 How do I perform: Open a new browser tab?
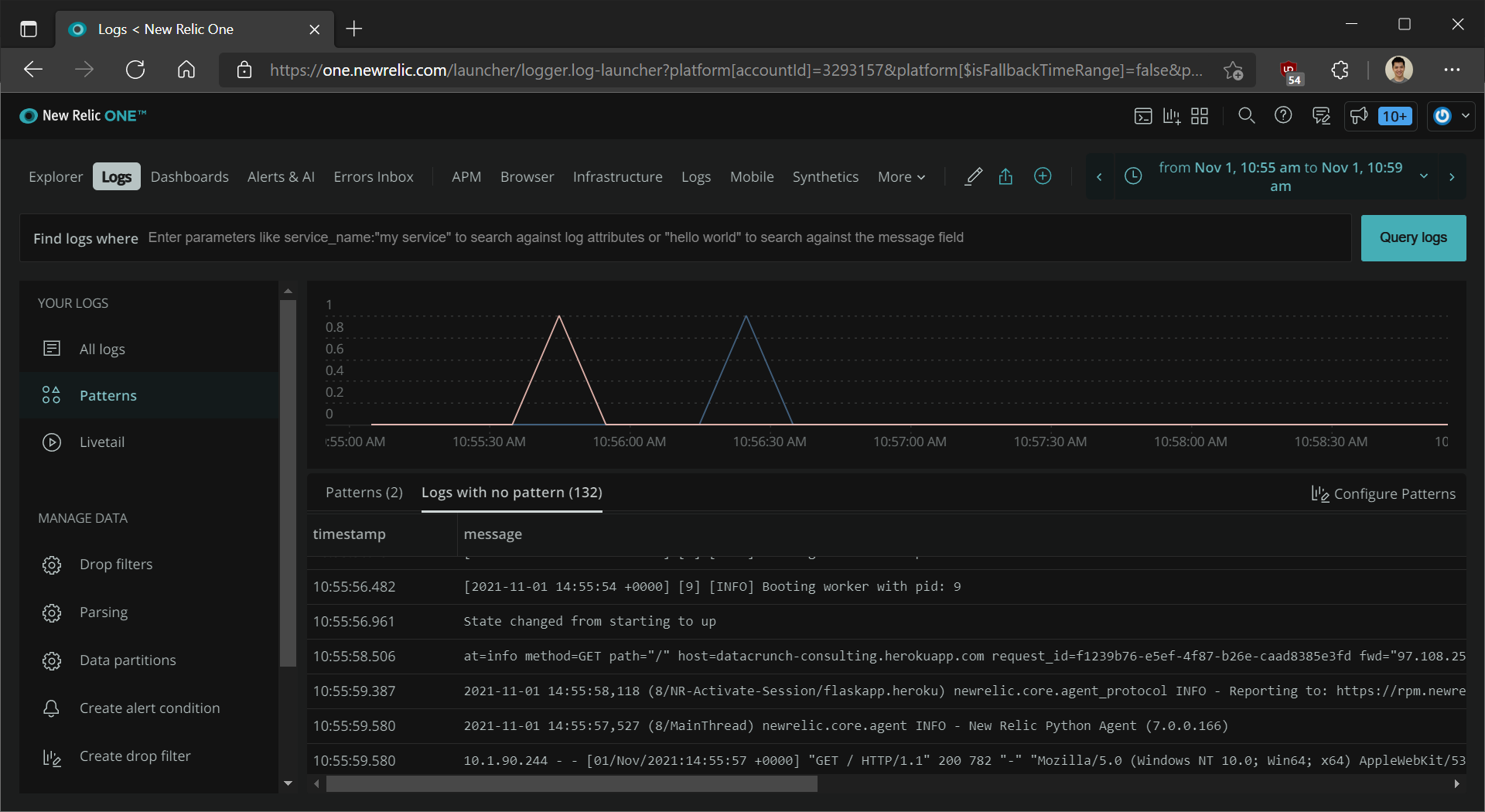pyautogui.click(x=354, y=29)
